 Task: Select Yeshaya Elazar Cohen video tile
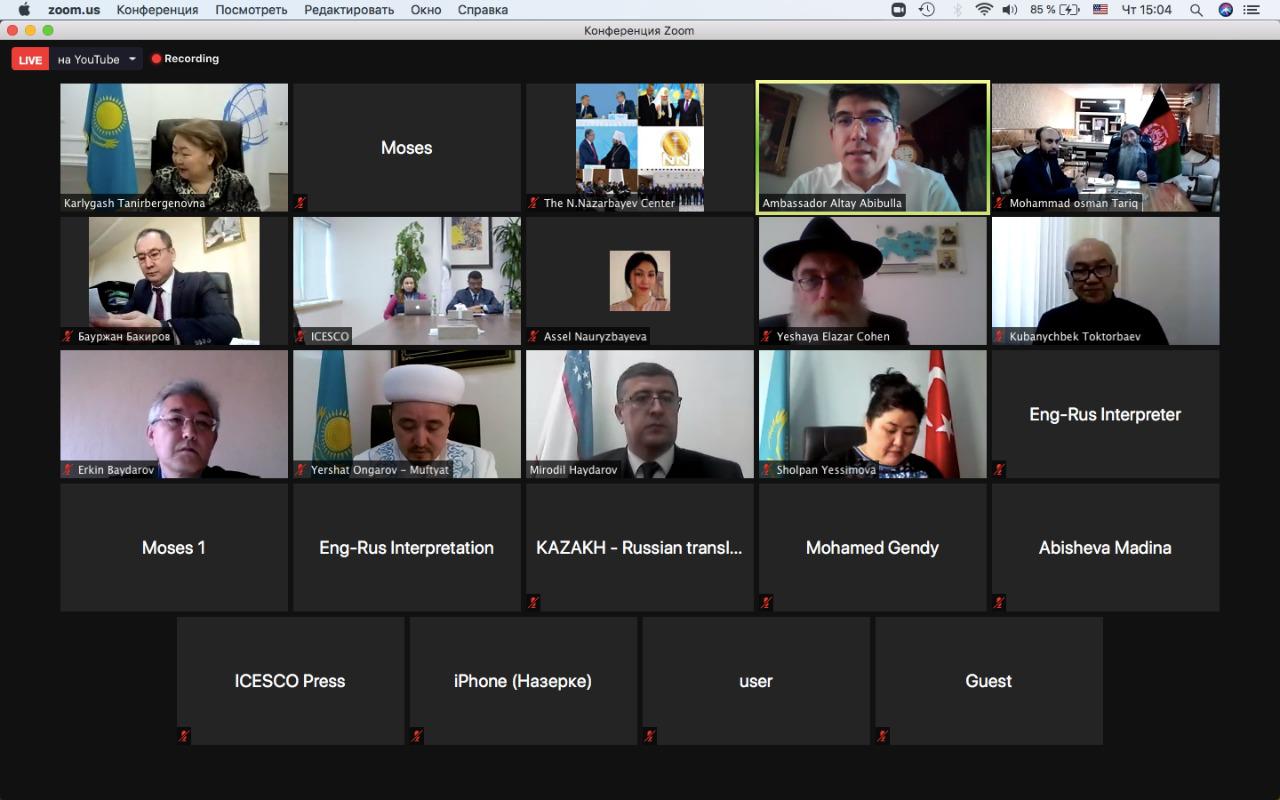pos(872,281)
